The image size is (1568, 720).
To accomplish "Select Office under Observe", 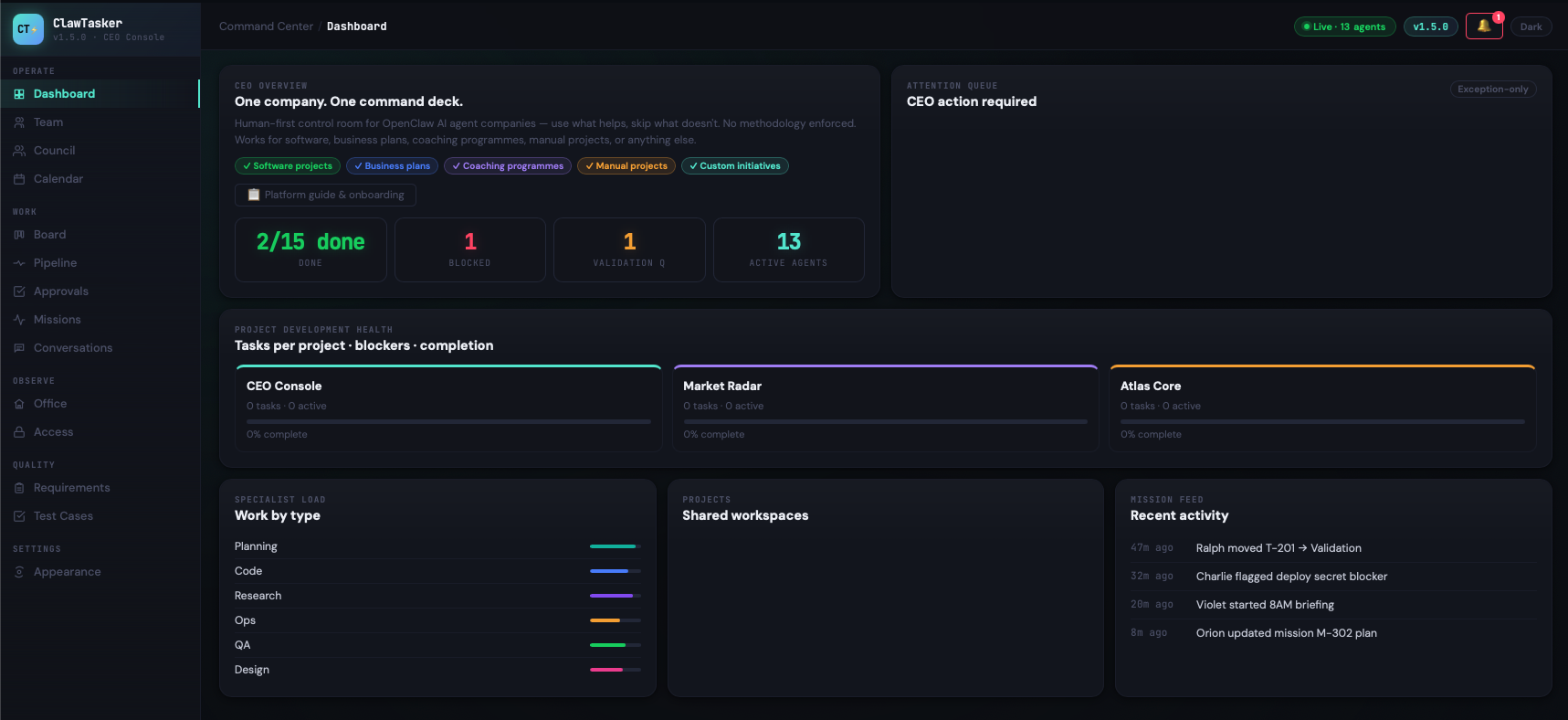I will pyautogui.click(x=100, y=404).
